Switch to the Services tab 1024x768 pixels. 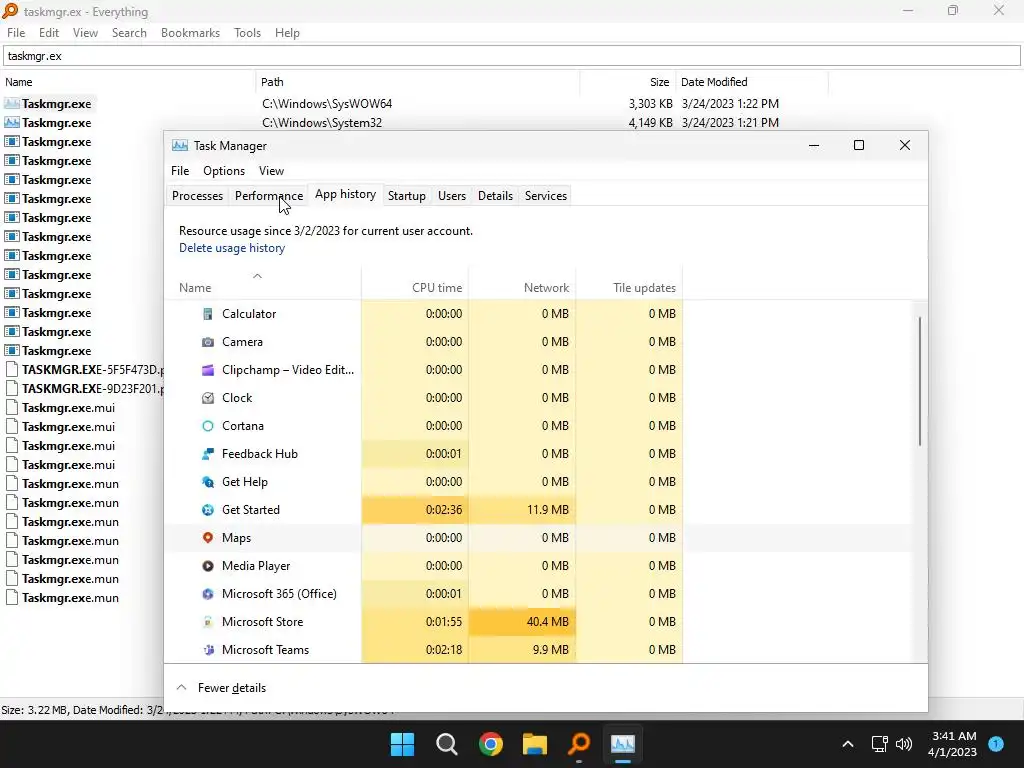(546, 196)
